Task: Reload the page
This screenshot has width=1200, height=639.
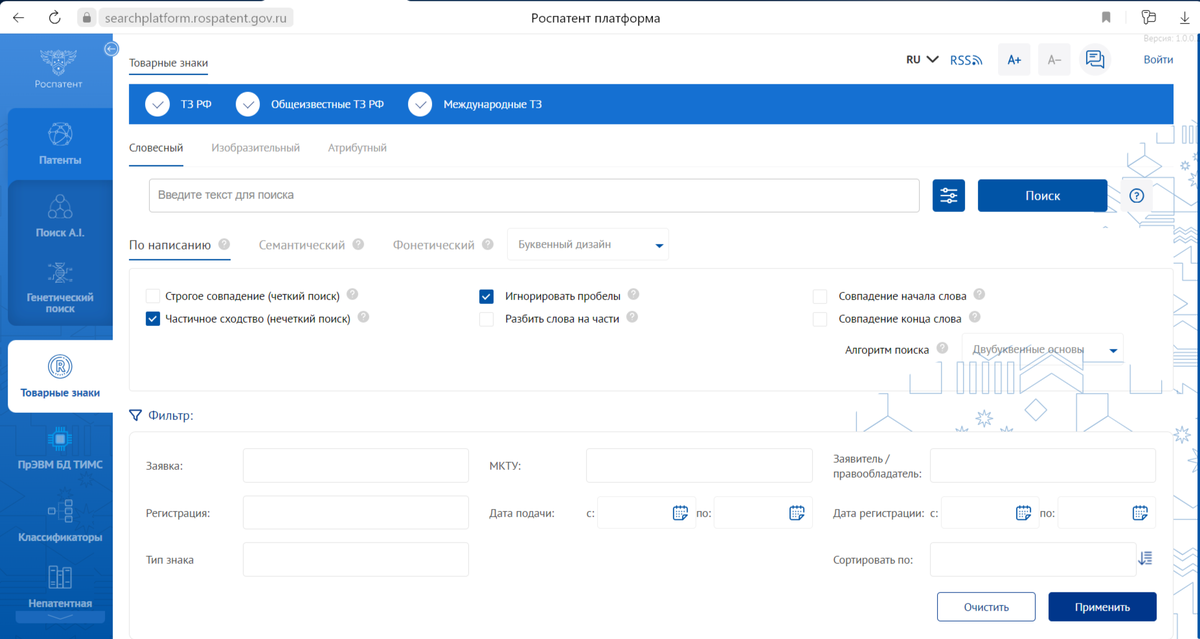Action: pyautogui.click(x=55, y=18)
